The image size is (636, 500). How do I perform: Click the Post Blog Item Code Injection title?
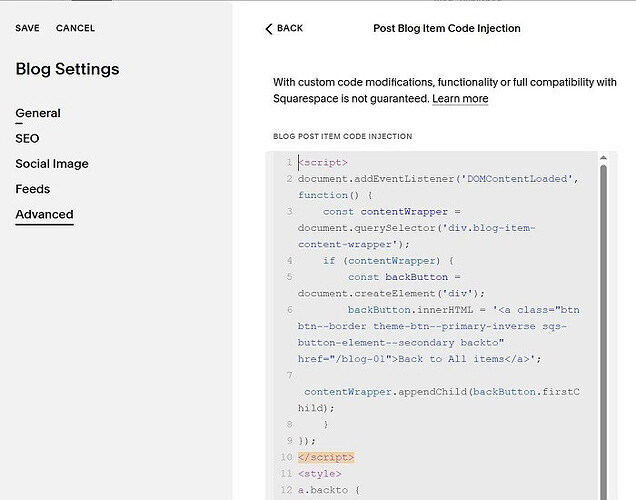447,28
